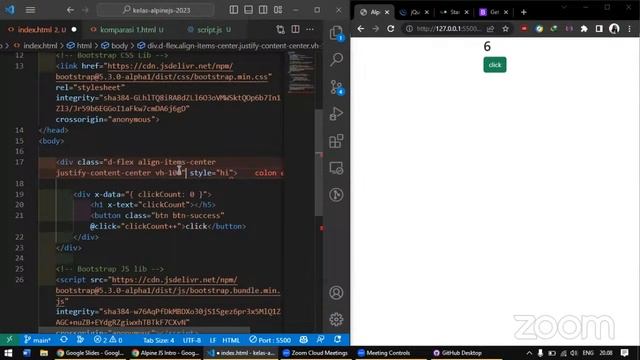640x360 pixels.
Task: Switch to Zoom Cloud Meetings taskbar item
Action: (x=315, y=353)
